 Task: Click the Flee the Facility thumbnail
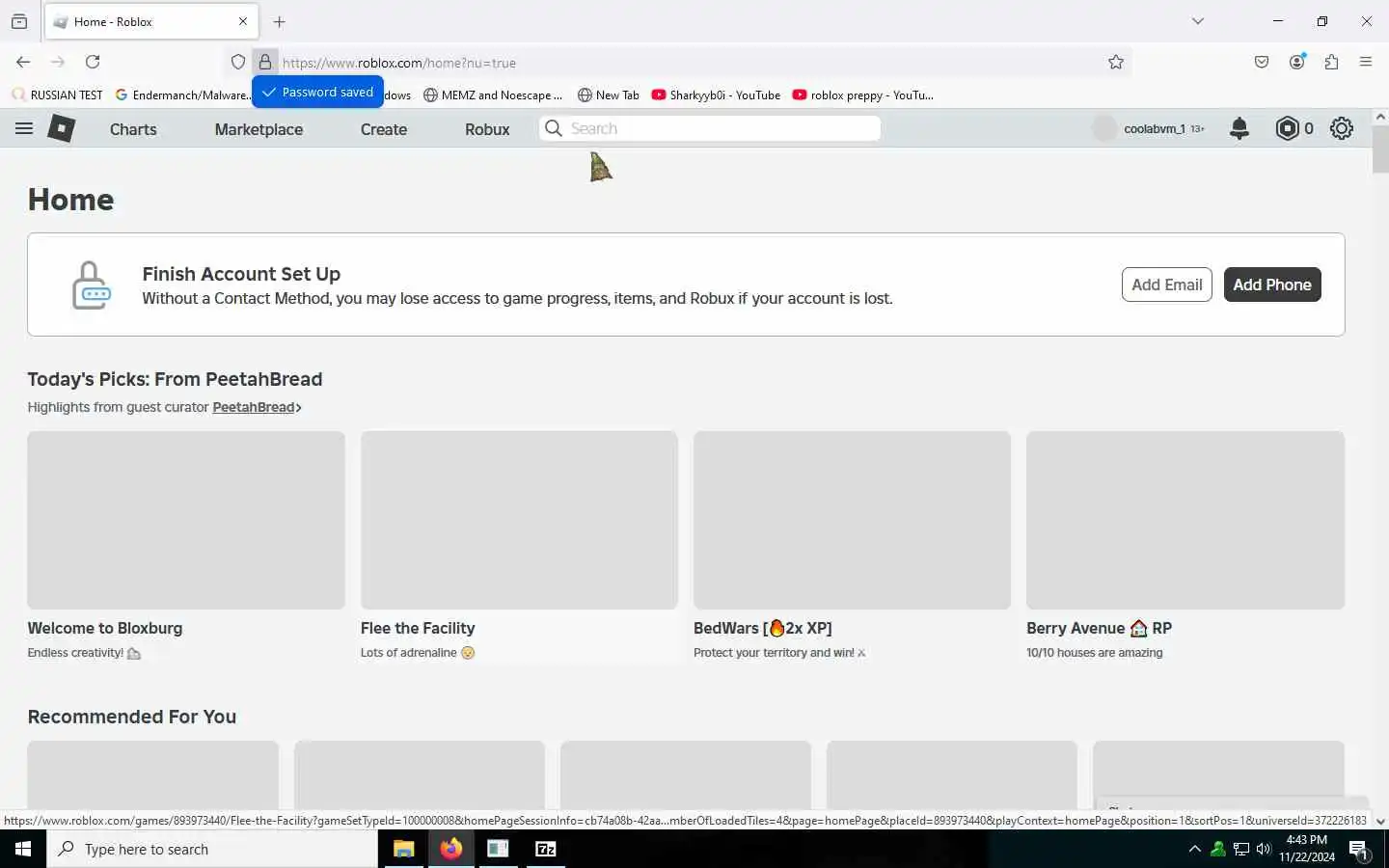(519, 520)
